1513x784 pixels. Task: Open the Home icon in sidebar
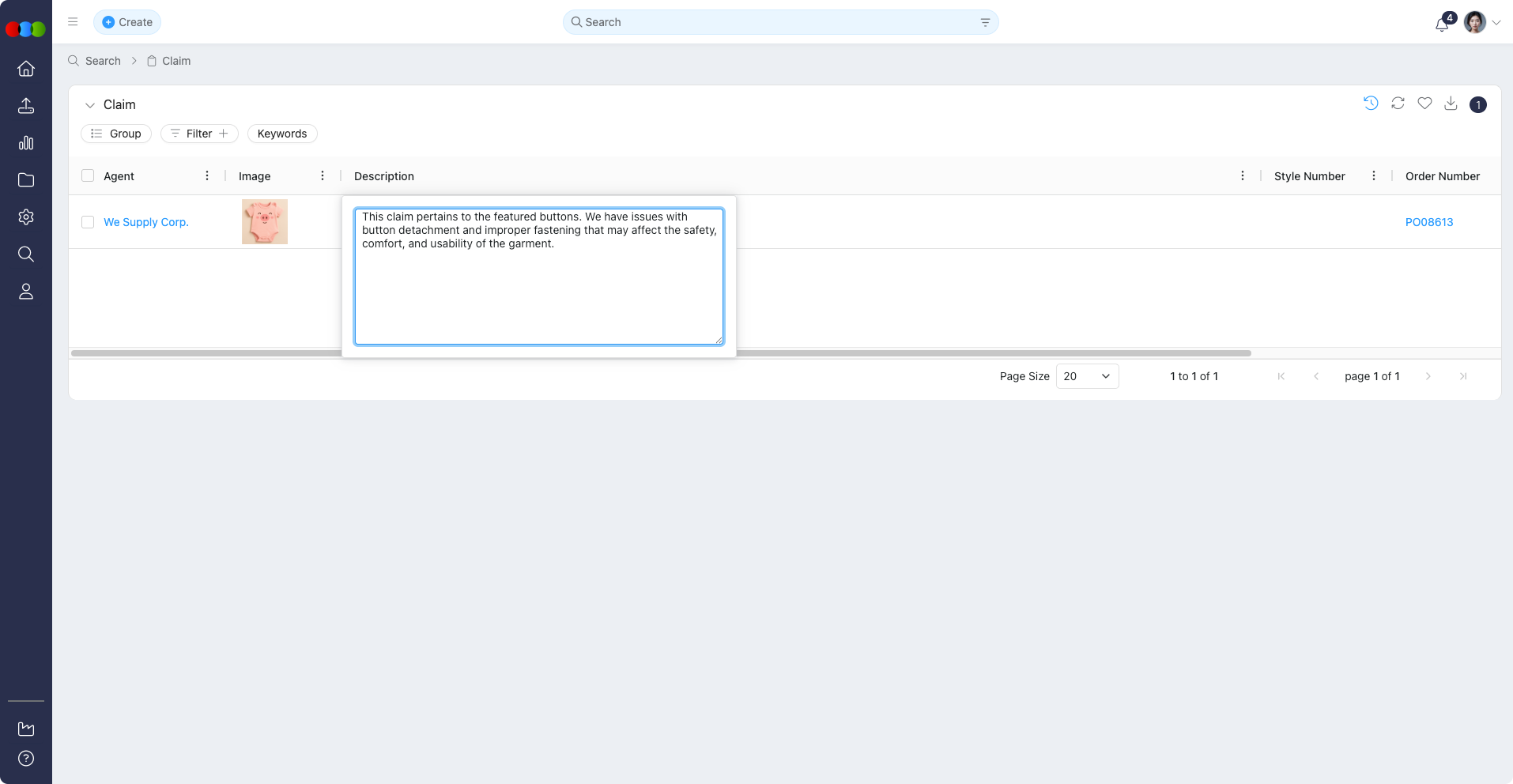click(x=26, y=69)
